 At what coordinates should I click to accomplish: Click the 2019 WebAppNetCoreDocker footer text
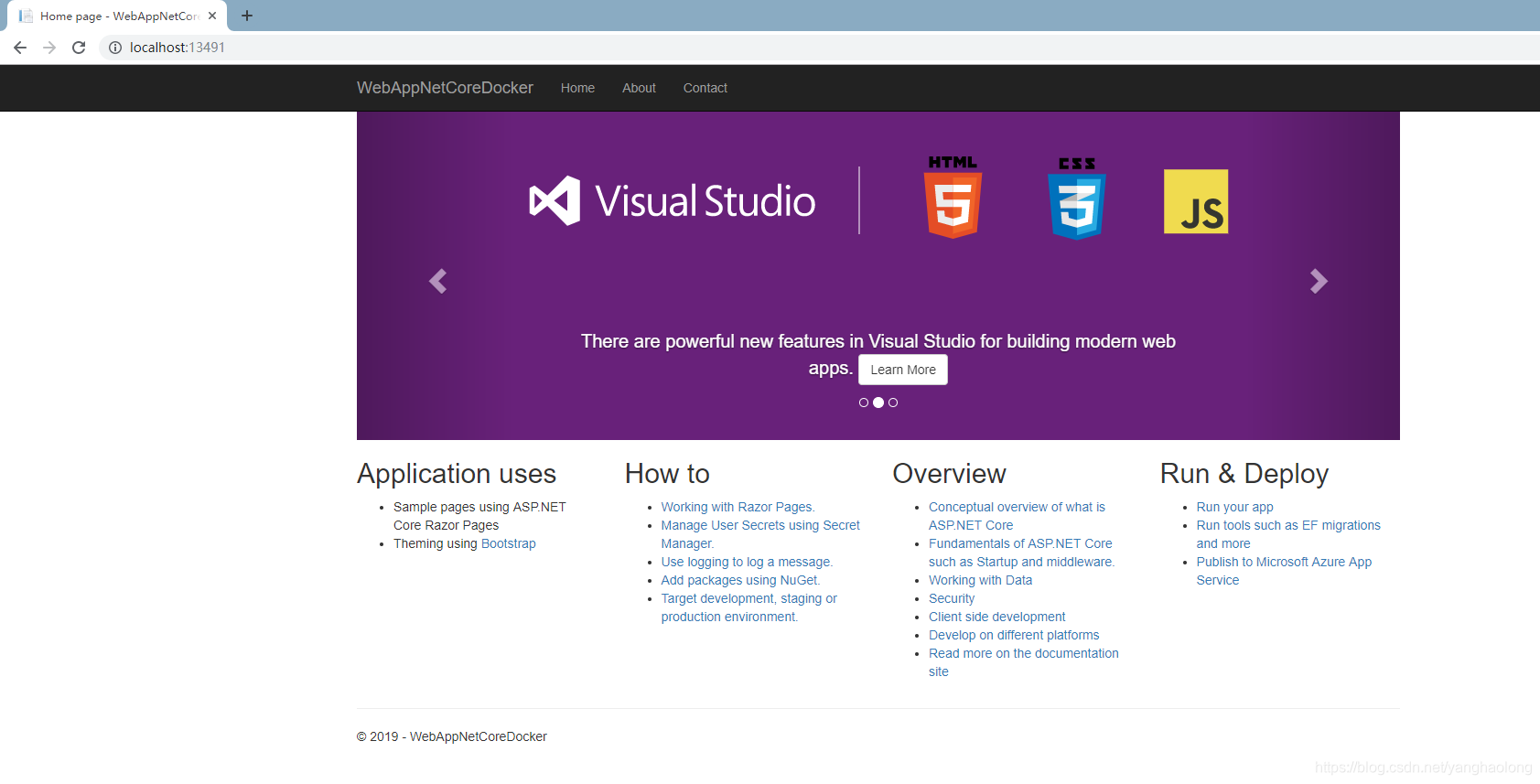pos(452,736)
